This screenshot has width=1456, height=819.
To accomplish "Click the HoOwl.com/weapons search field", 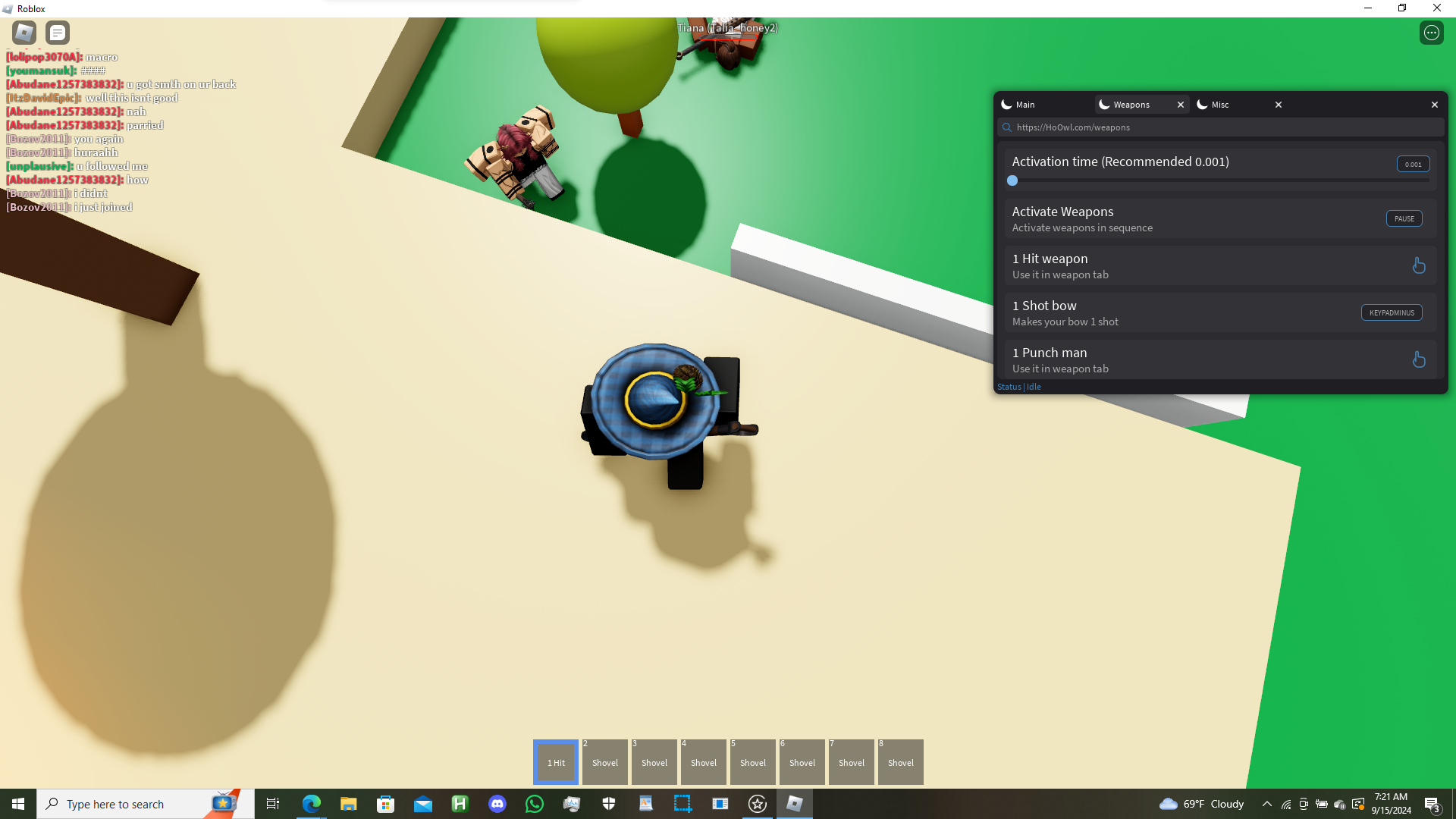I will (1221, 127).
